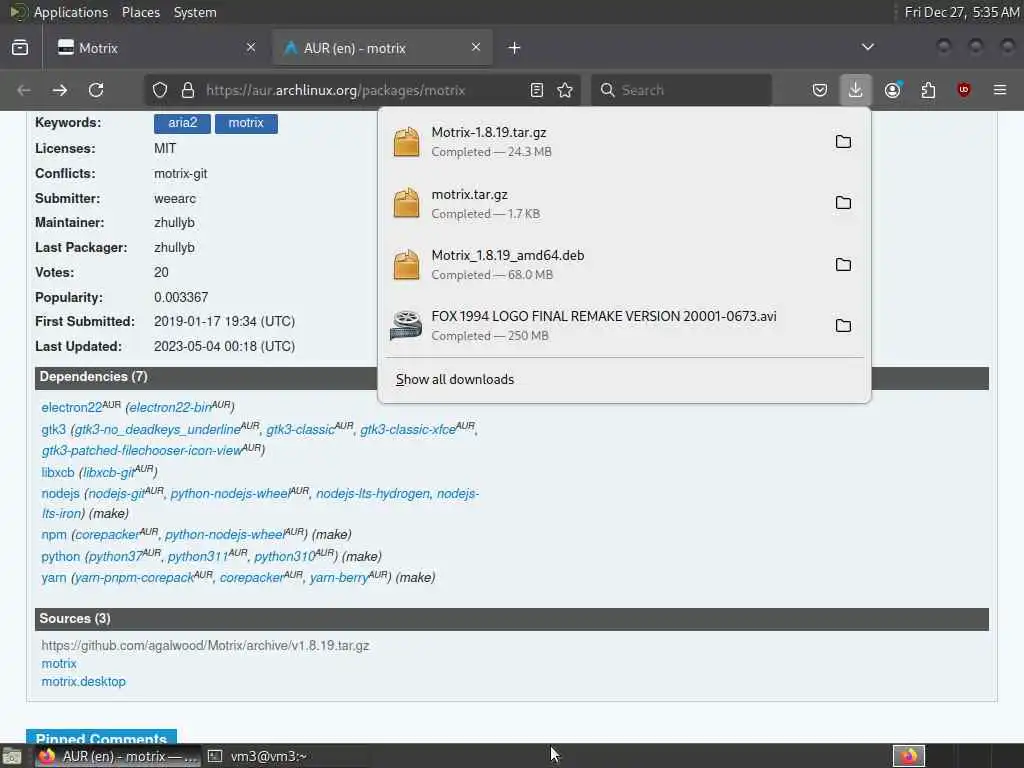Click the uBlock Origin icon
The height and width of the screenshot is (768, 1024).
[964, 90]
